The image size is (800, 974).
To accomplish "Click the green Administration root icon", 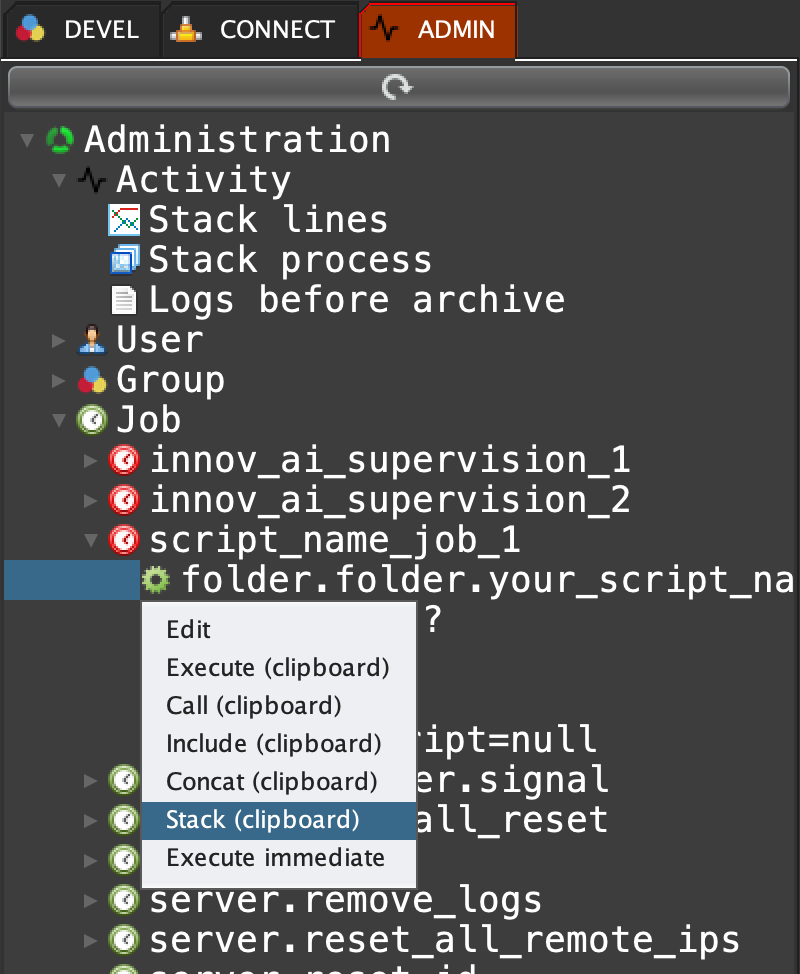I will pyautogui.click(x=60, y=140).
